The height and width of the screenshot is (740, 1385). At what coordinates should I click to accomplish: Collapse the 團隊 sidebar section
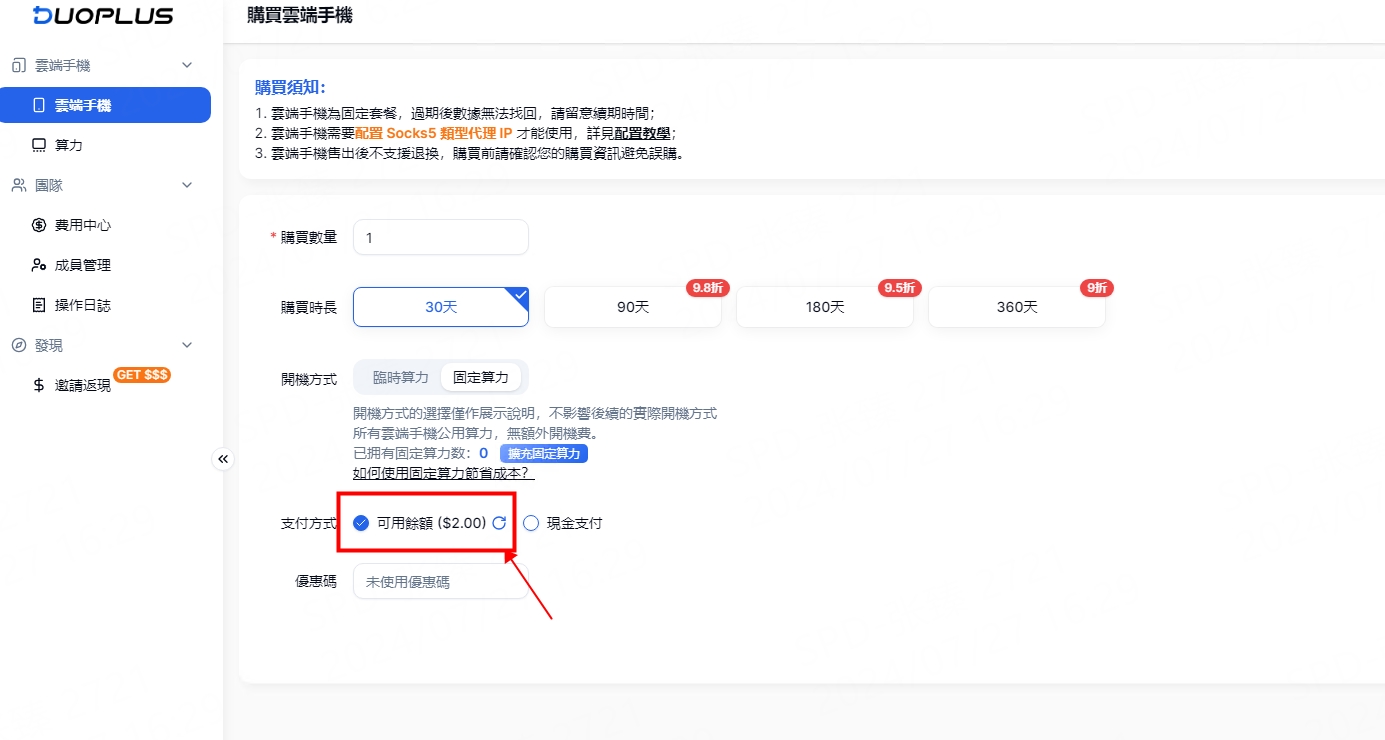[187, 185]
